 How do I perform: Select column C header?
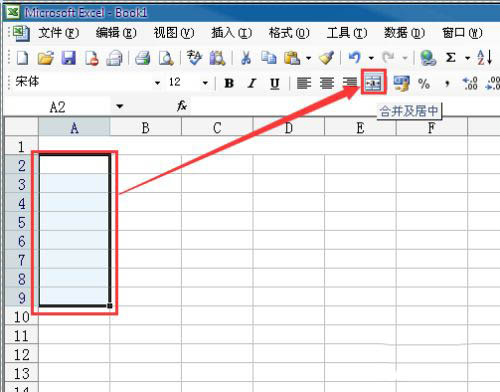217,127
